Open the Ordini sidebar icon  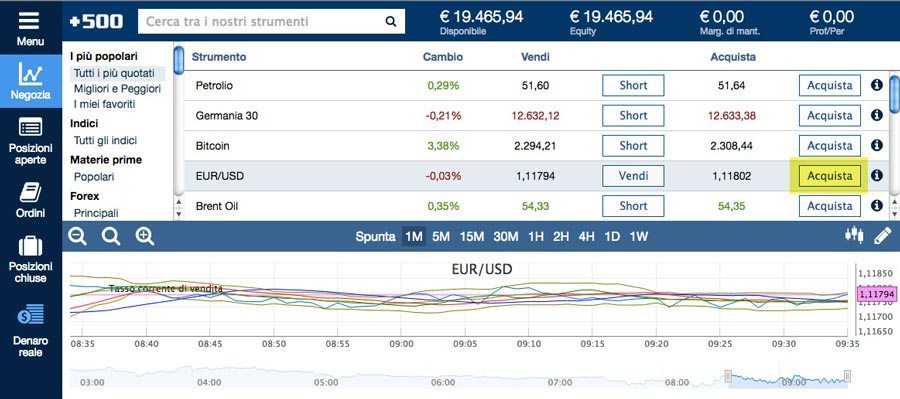30,192
